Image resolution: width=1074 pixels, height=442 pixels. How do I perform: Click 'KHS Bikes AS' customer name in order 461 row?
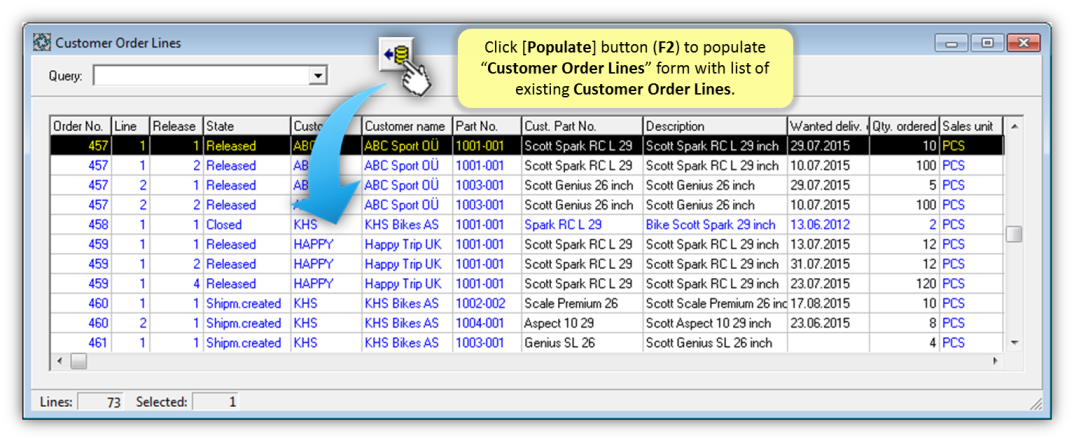tap(407, 342)
